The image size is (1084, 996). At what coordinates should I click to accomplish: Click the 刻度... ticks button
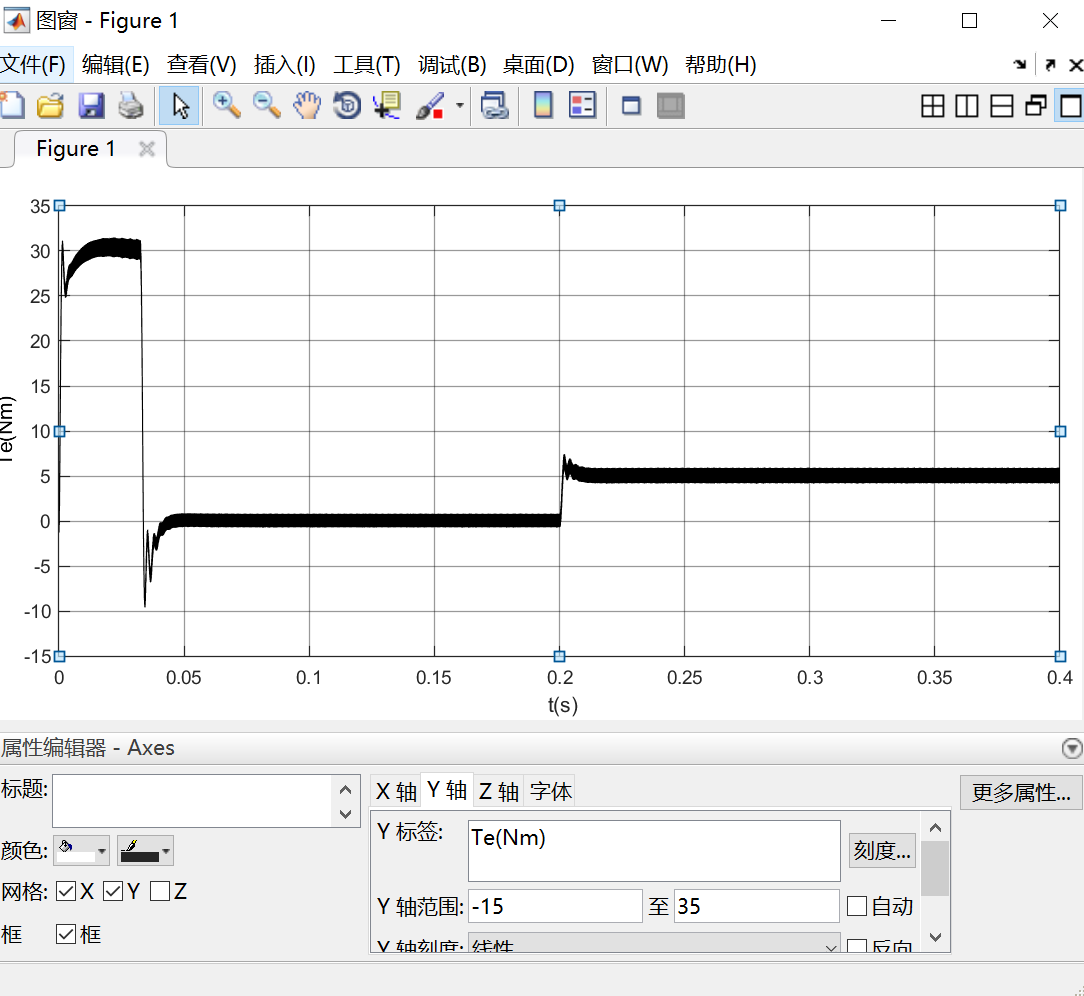(x=882, y=850)
